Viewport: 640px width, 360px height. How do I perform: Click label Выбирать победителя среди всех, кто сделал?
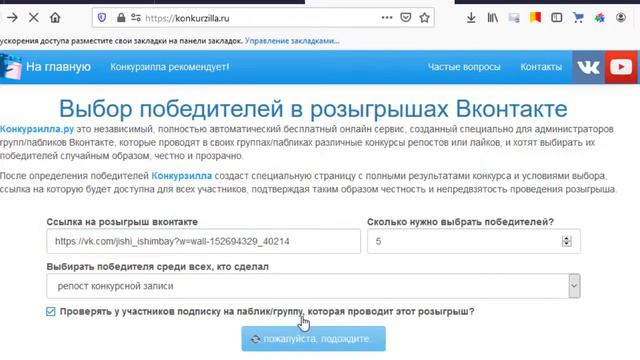coord(158,267)
